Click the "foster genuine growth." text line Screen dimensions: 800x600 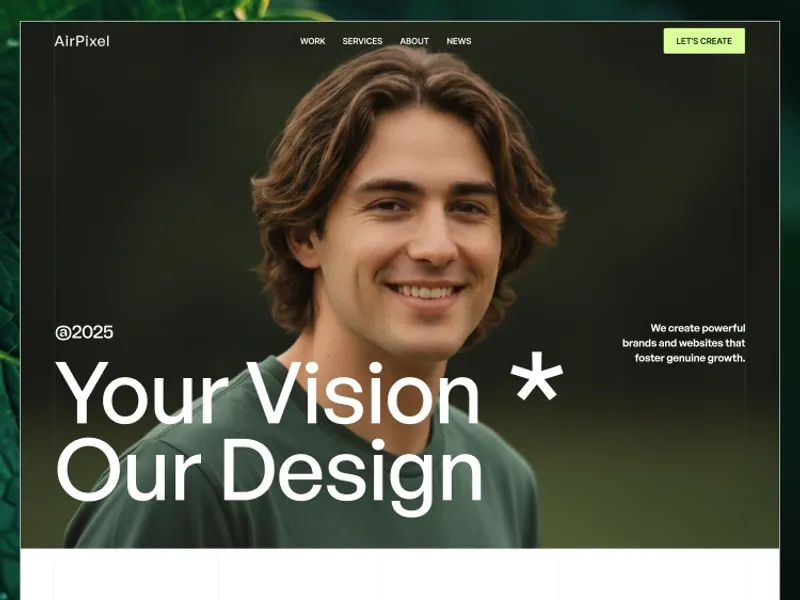pos(690,358)
